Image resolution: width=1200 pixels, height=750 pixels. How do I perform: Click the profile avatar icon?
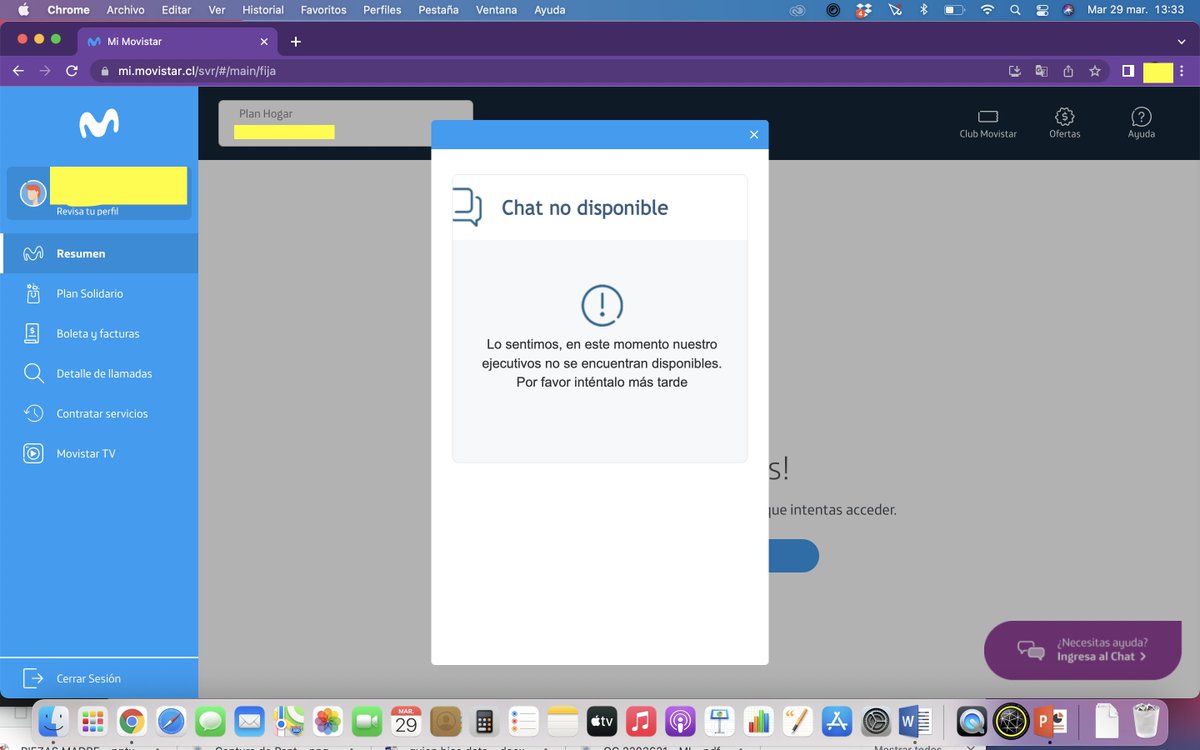point(33,193)
